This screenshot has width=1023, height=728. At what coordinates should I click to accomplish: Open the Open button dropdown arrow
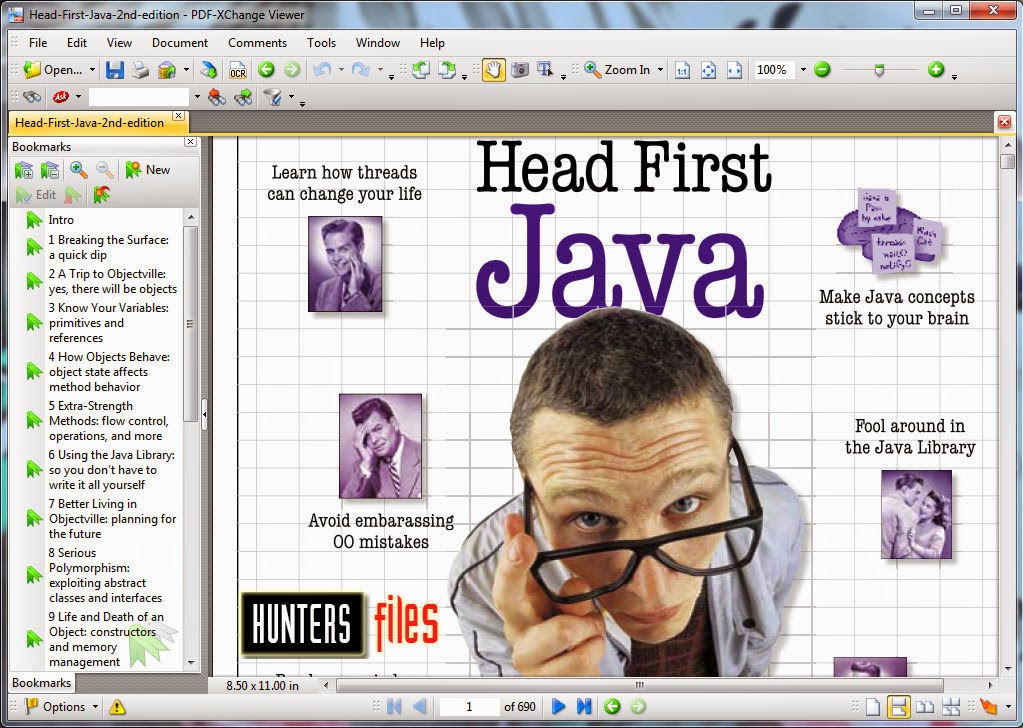tap(92, 70)
